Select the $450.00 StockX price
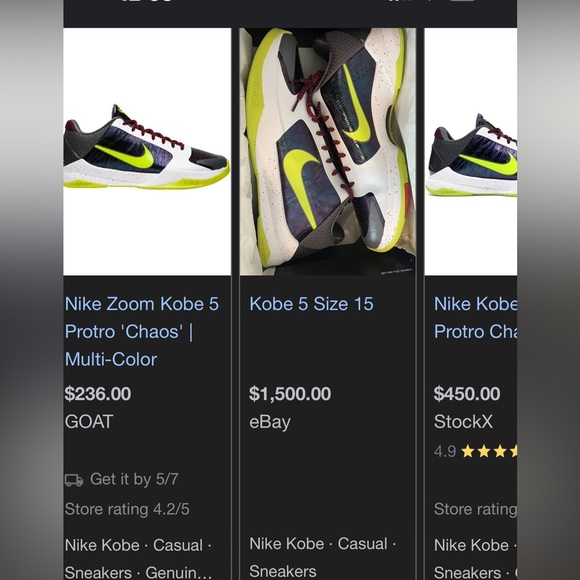The width and height of the screenshot is (580, 580). click(x=467, y=394)
